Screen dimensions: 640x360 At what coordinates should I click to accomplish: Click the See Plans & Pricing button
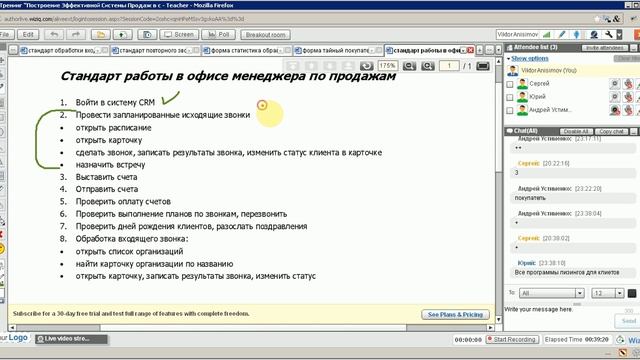point(455,314)
